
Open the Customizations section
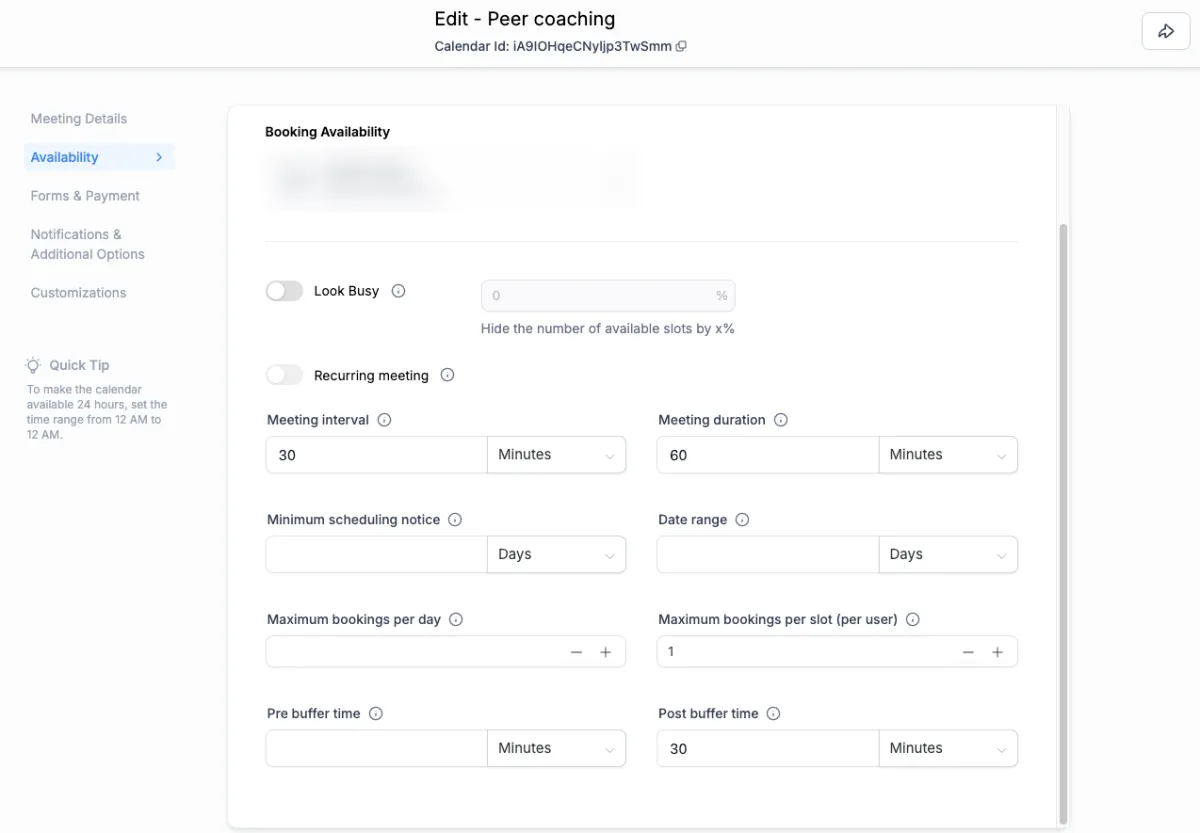point(78,293)
